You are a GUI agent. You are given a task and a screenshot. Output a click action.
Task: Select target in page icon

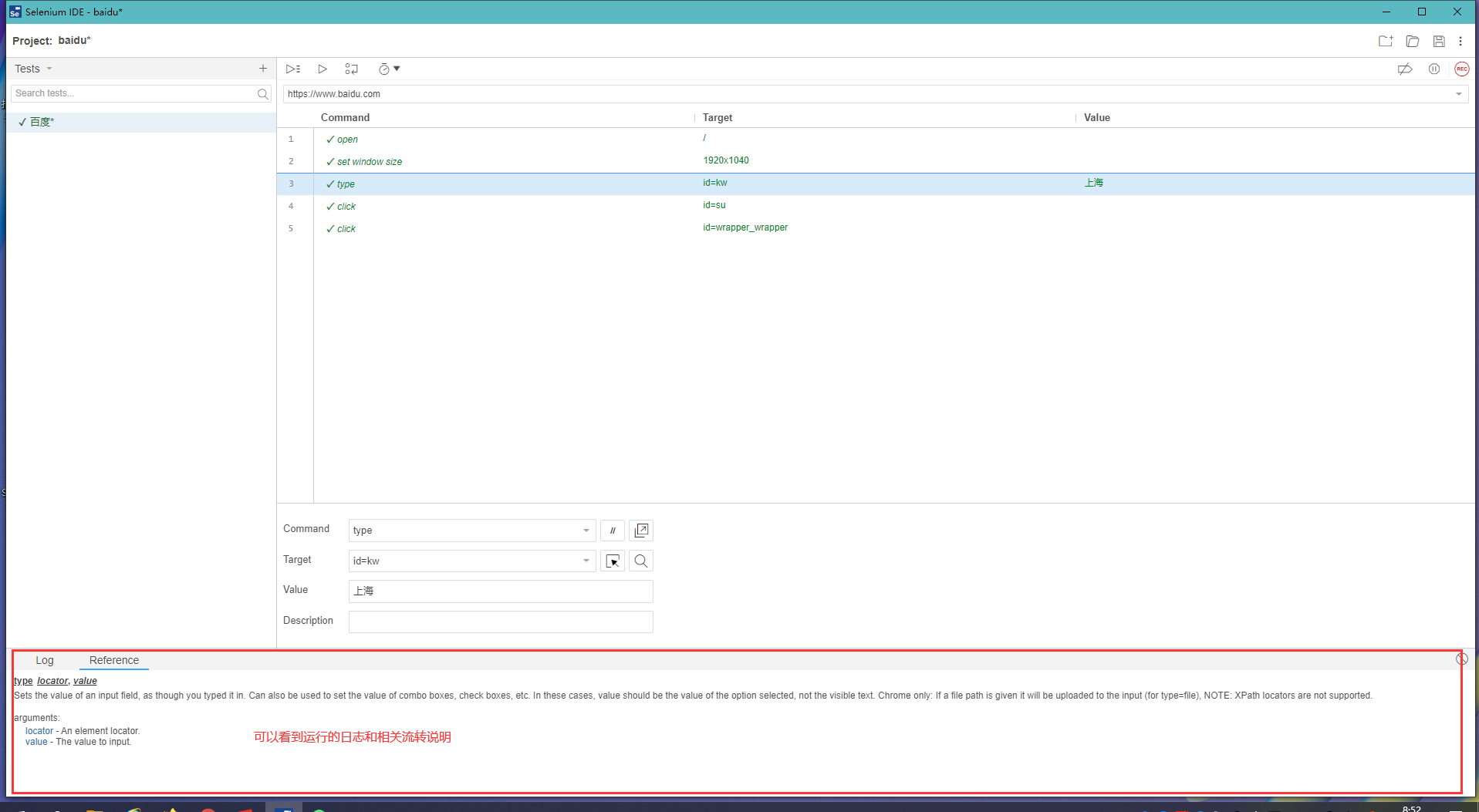(613, 561)
